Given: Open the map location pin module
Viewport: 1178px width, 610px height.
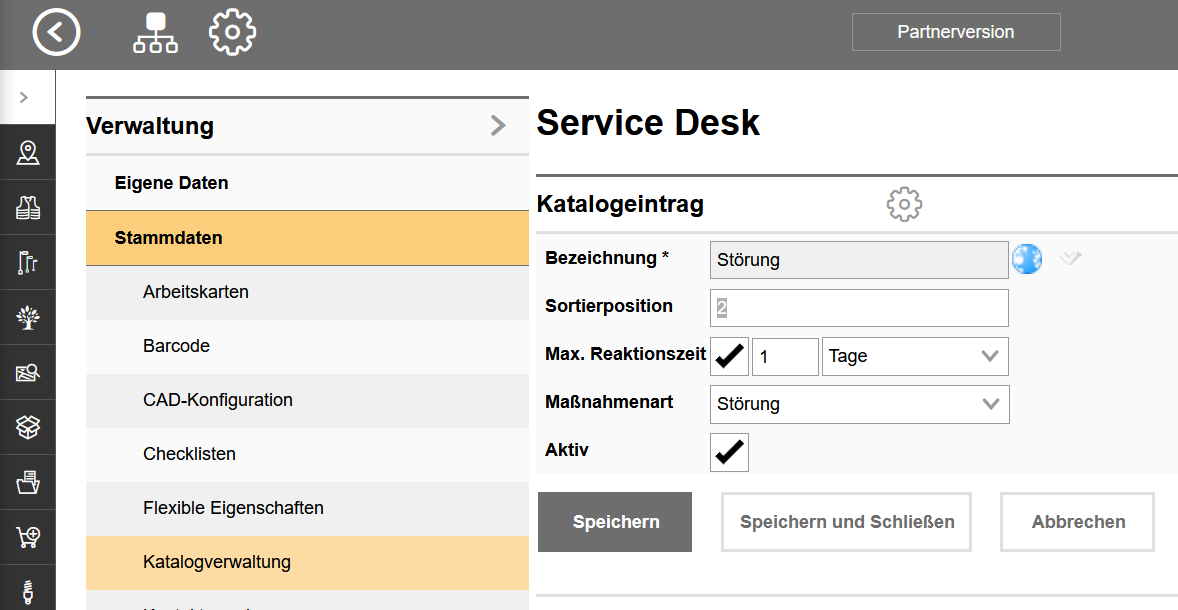Looking at the screenshot, I should point(28,152).
